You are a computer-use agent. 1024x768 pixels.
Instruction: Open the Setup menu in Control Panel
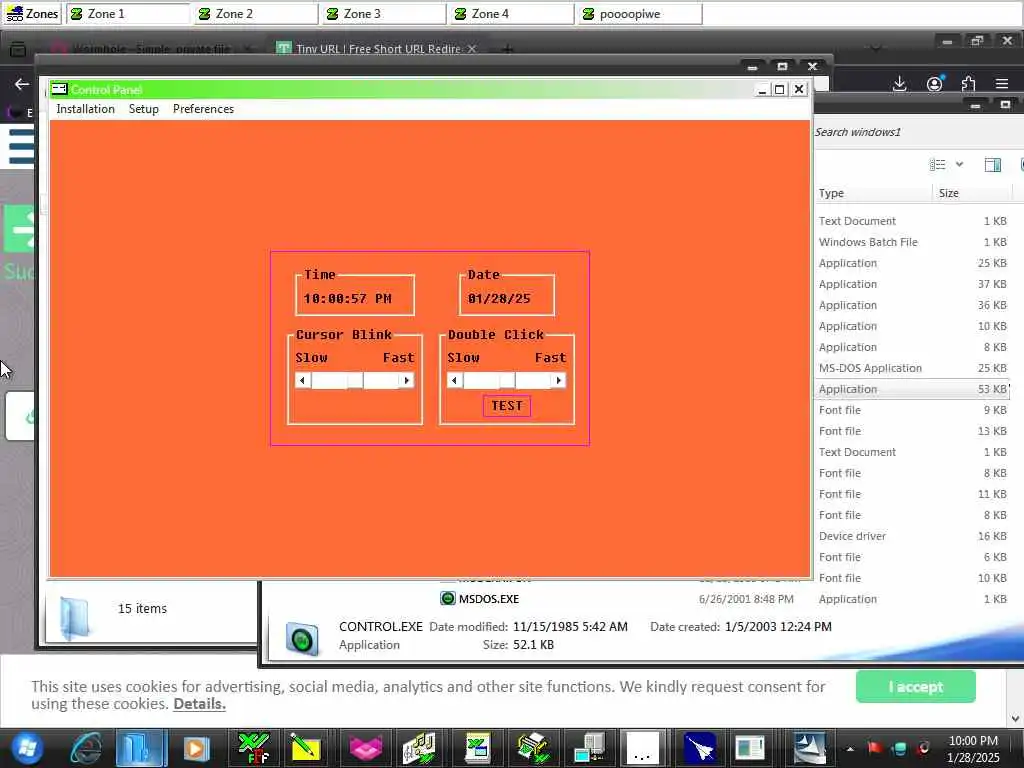pos(144,109)
